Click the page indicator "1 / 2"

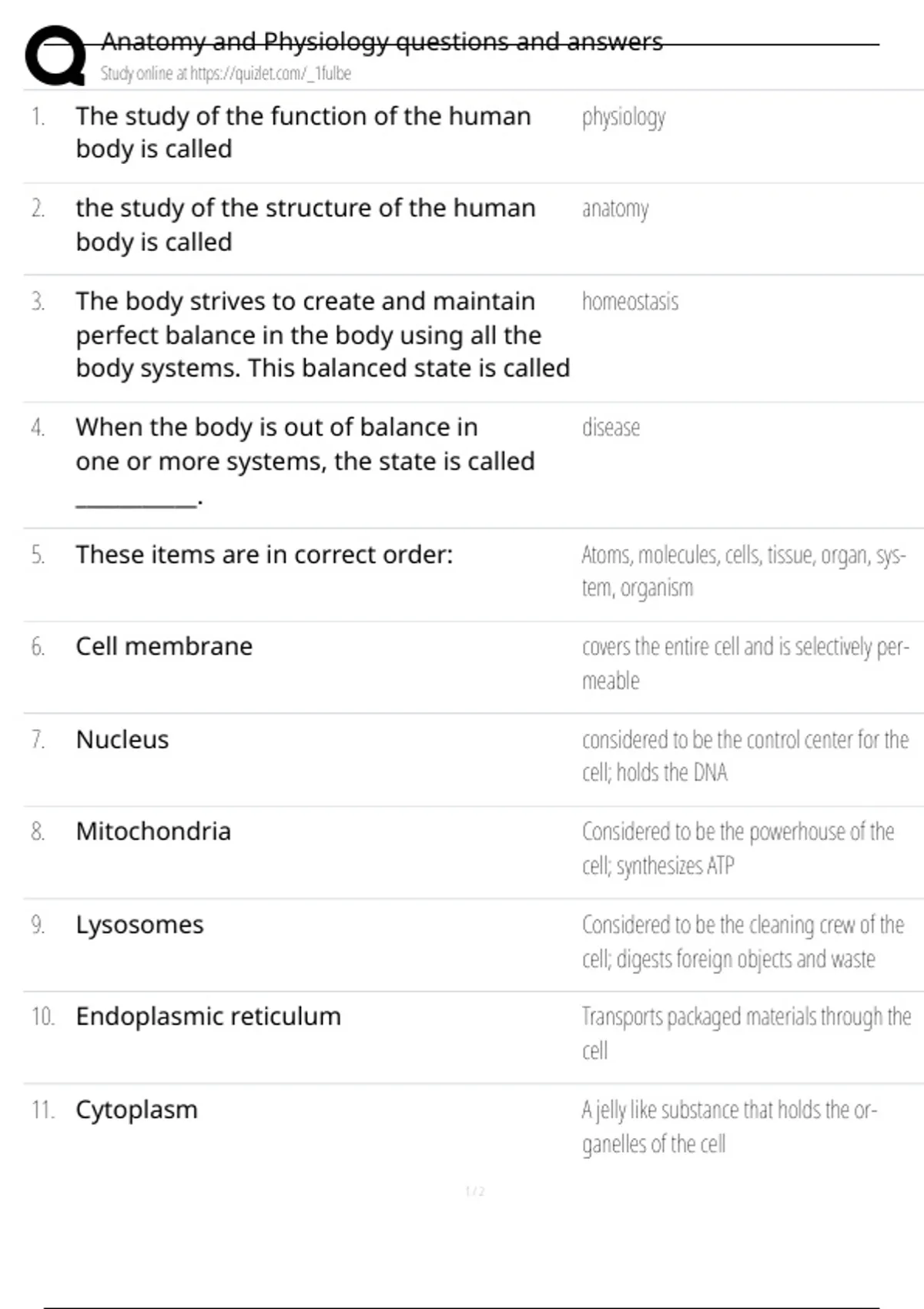[x=475, y=1192]
